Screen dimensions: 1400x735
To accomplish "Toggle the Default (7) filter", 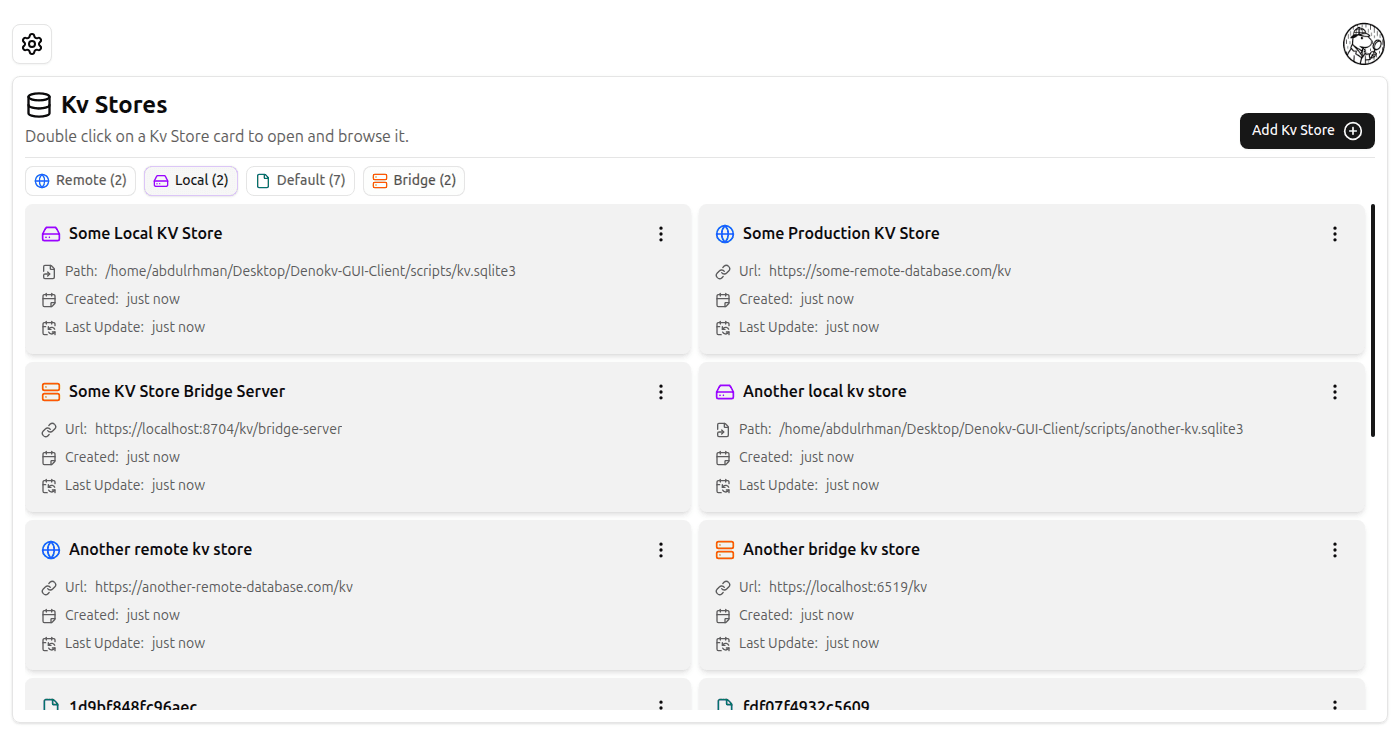I will (300, 181).
